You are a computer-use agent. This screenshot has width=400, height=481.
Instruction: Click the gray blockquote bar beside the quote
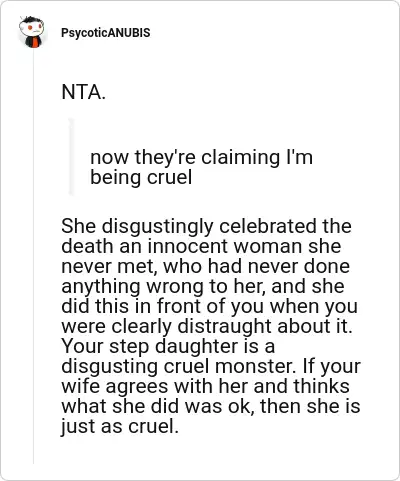71,156
